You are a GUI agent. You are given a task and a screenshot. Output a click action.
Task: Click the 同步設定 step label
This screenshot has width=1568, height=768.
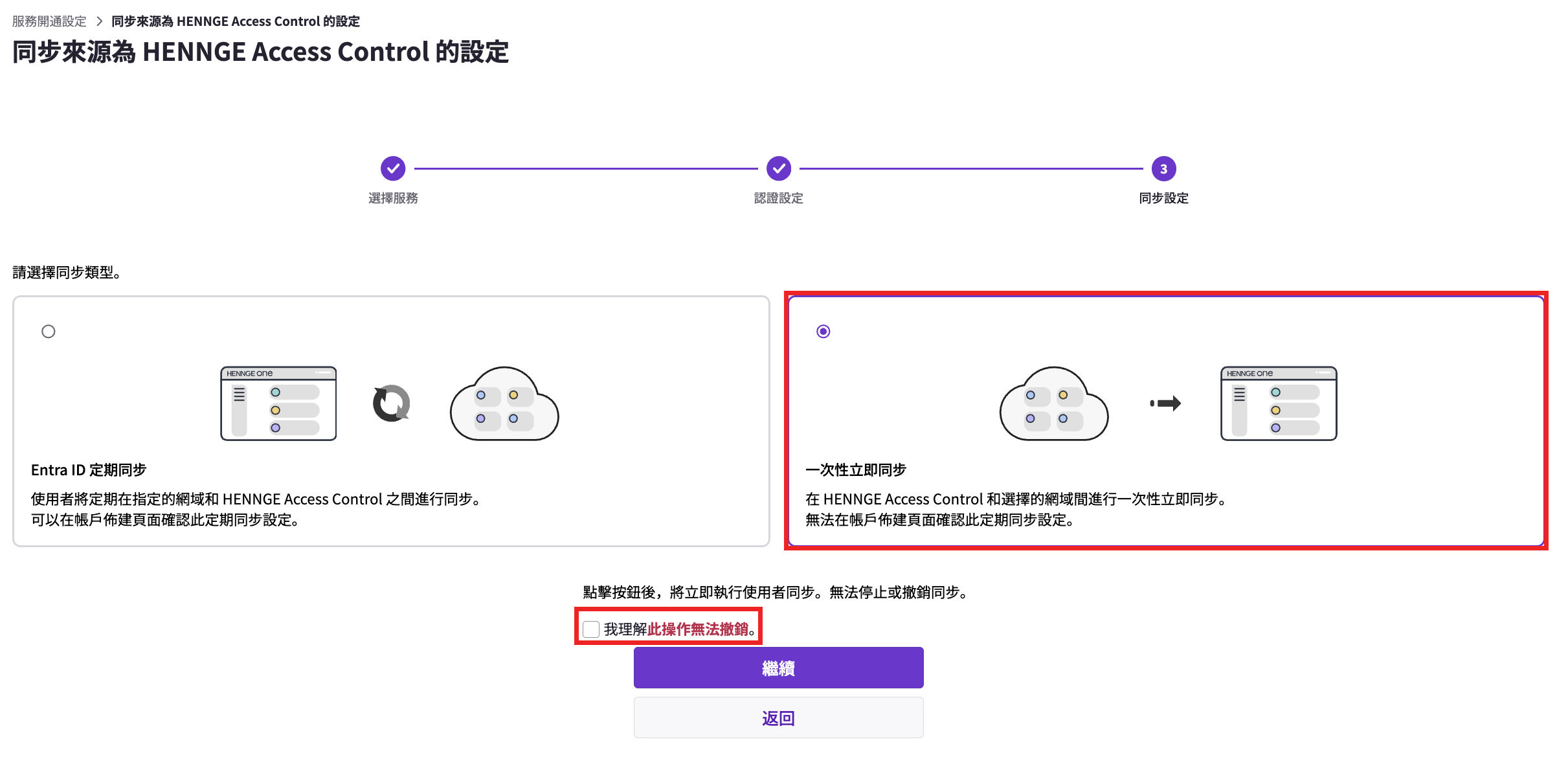pos(1163,198)
